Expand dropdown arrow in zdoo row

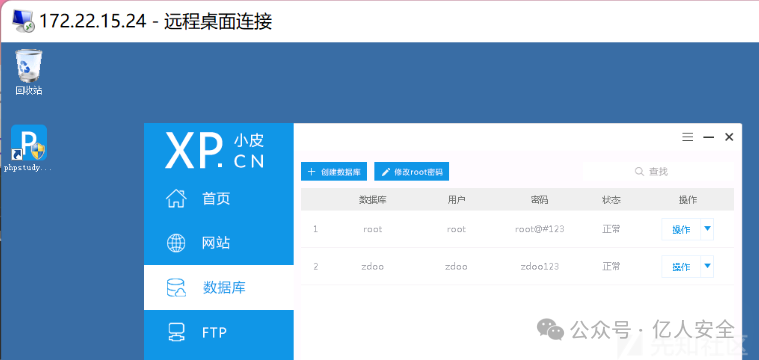(707, 266)
